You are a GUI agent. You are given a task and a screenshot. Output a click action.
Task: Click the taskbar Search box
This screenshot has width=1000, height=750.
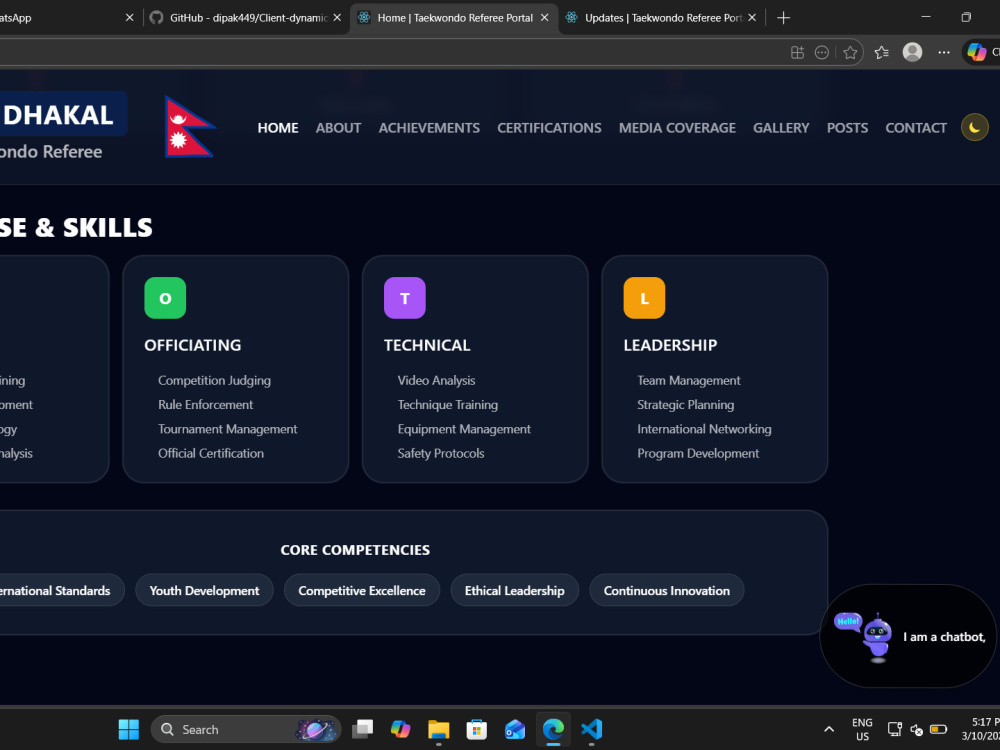click(x=246, y=729)
